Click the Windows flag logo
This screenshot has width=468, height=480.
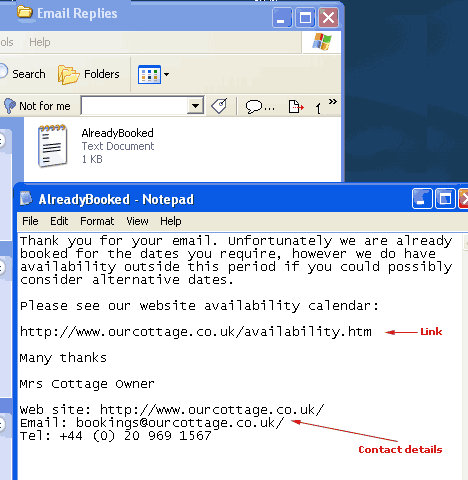pyautogui.click(x=322, y=42)
